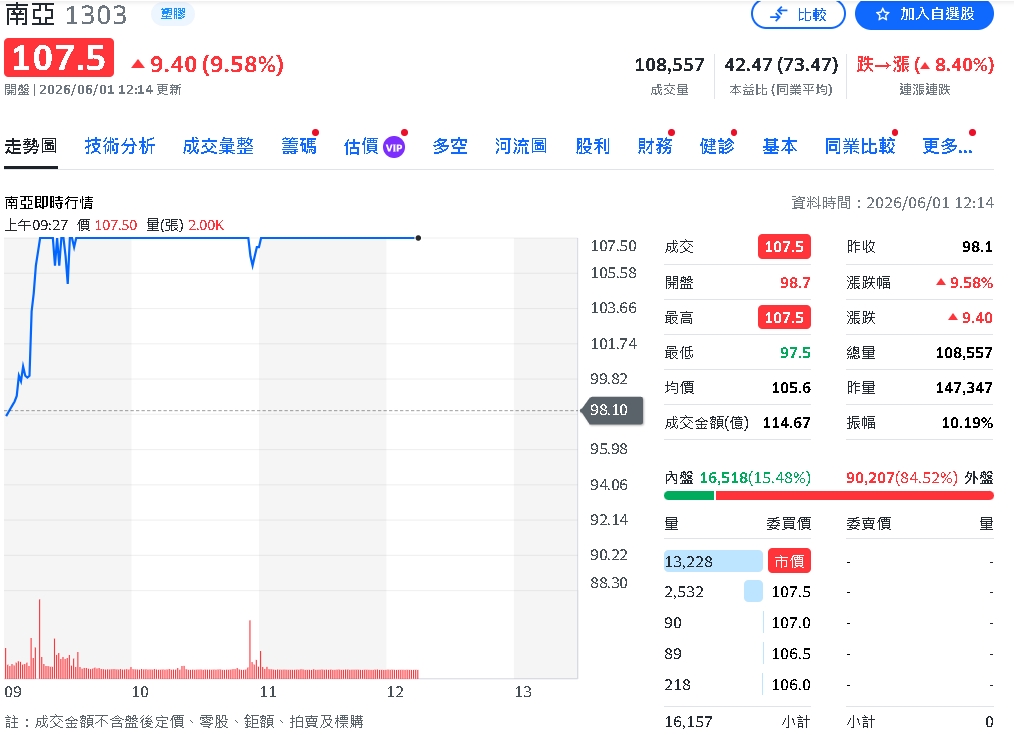Switch to 多空 tab
Screen dimensions: 1014x735
(450, 146)
